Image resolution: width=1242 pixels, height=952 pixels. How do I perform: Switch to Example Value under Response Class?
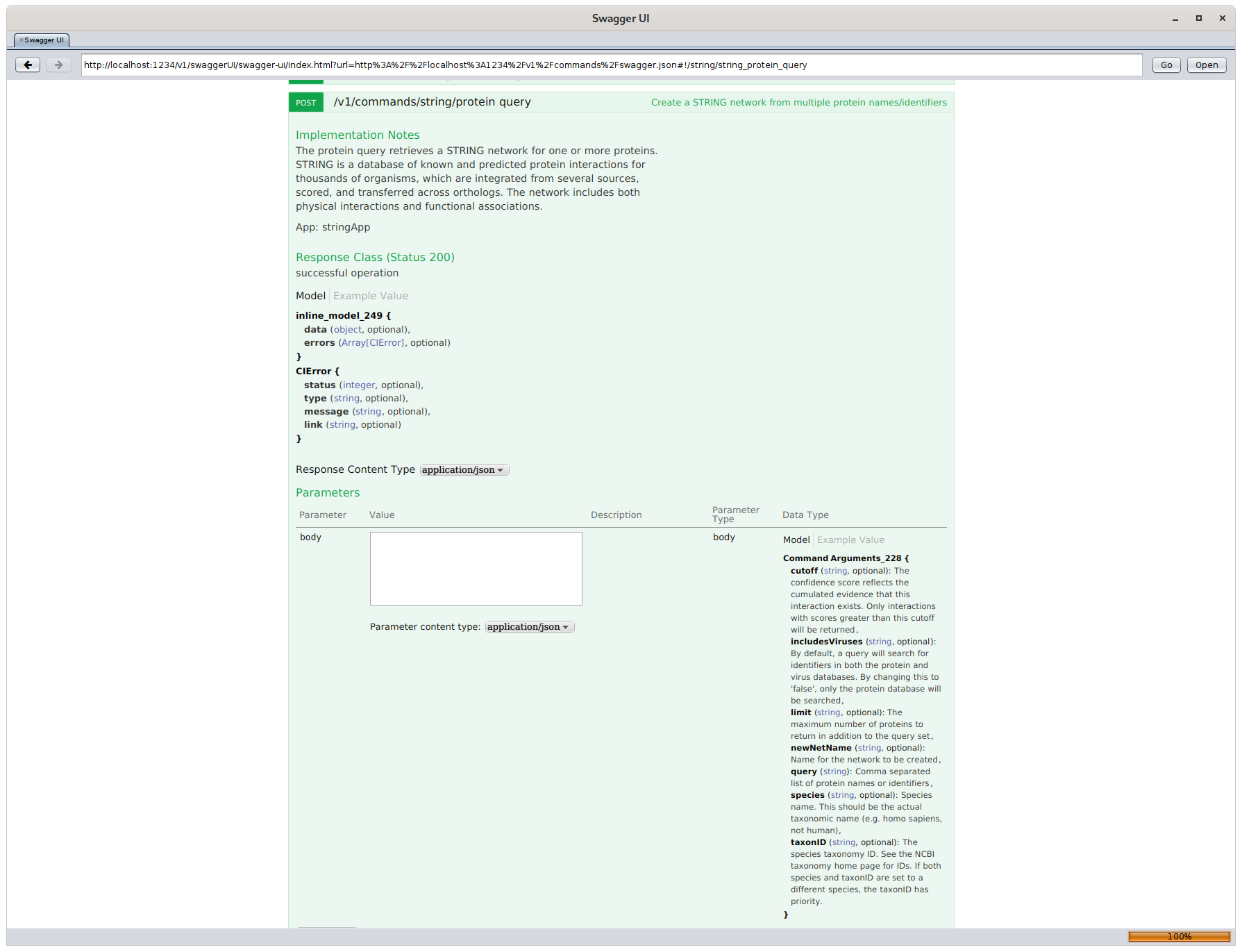click(371, 296)
